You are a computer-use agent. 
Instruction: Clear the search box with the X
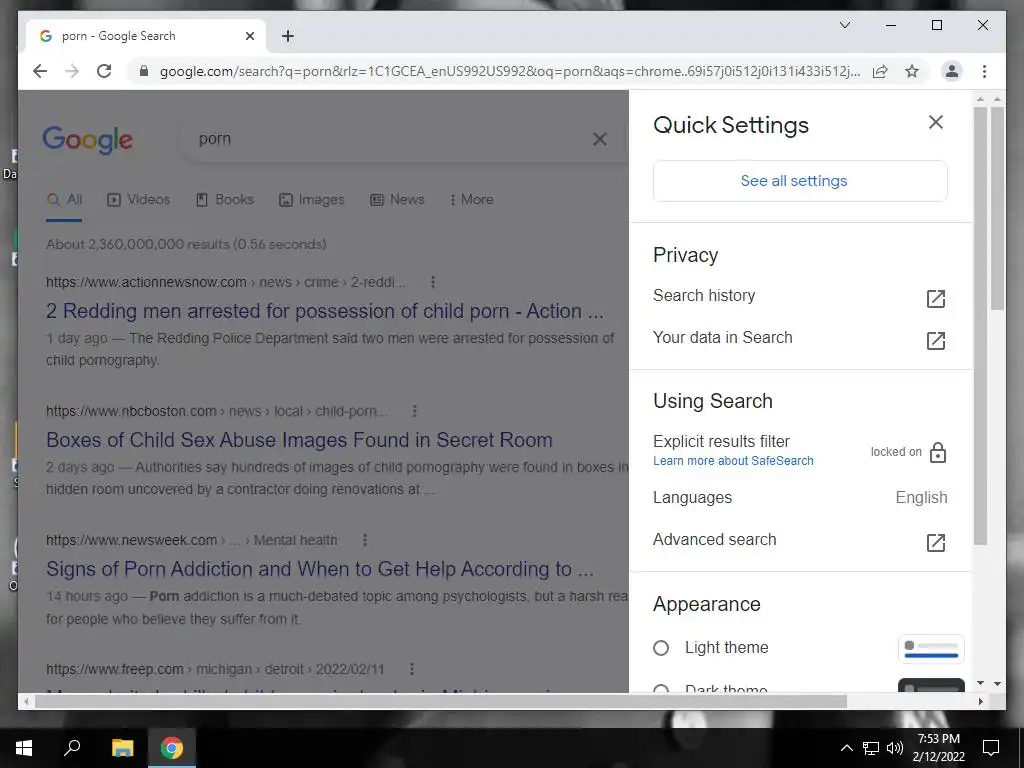coord(600,139)
